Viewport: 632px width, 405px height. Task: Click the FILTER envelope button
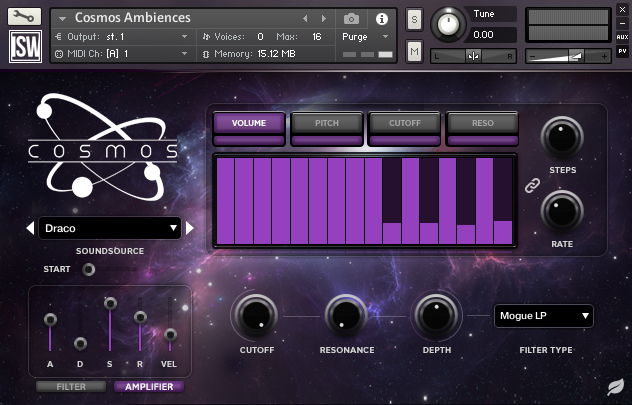coord(70,387)
